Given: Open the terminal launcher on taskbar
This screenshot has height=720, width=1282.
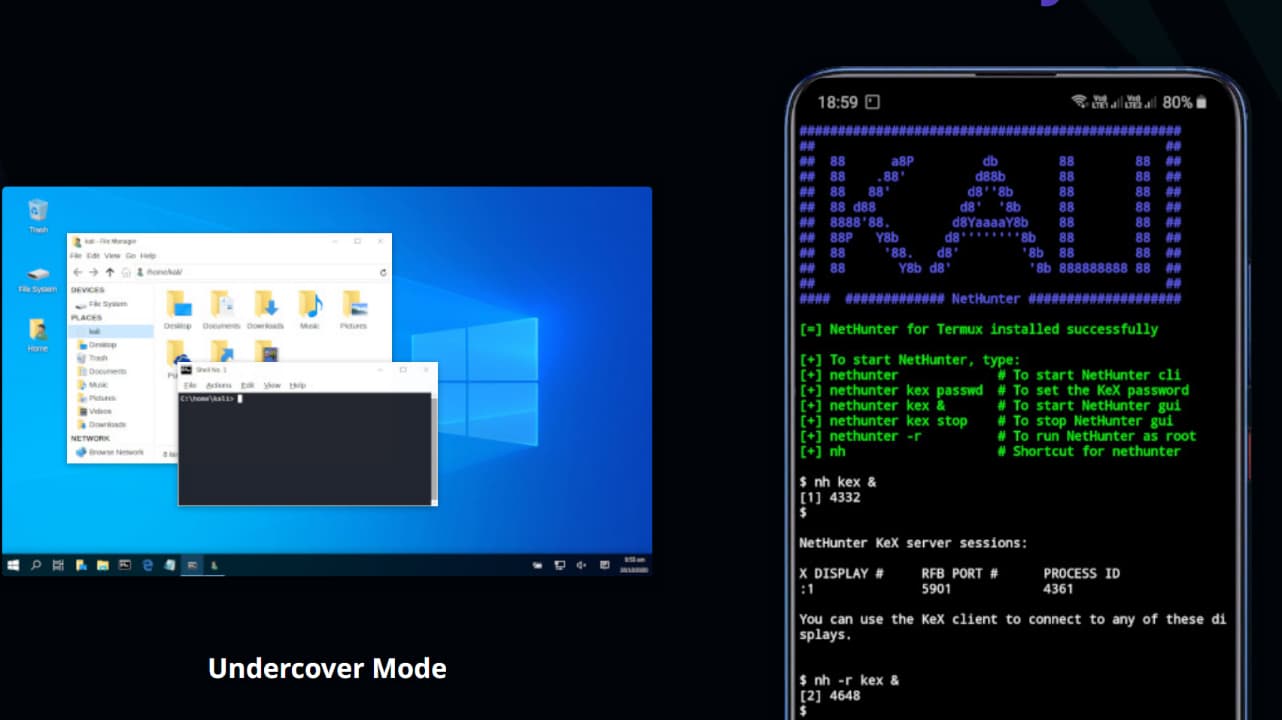Looking at the screenshot, I should tap(125, 565).
